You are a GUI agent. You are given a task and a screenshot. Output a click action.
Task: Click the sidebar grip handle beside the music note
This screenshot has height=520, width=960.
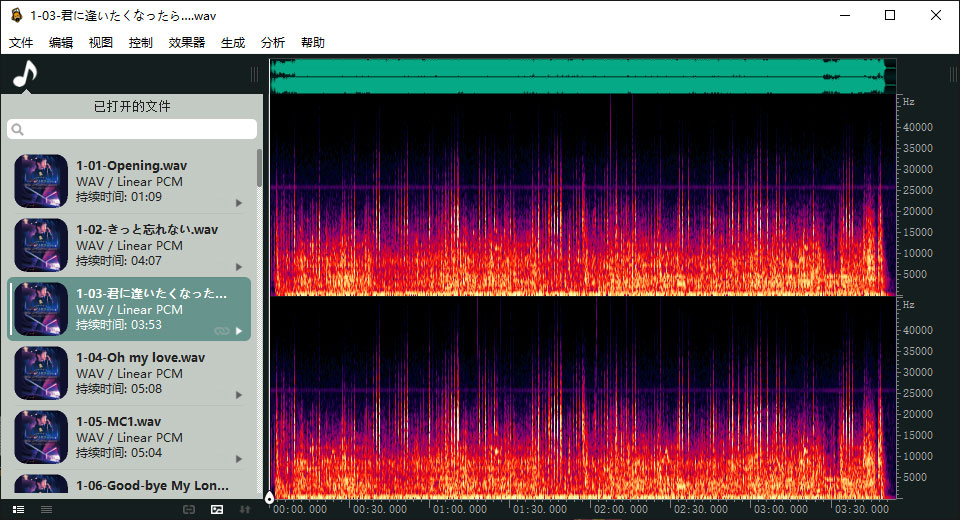254,74
